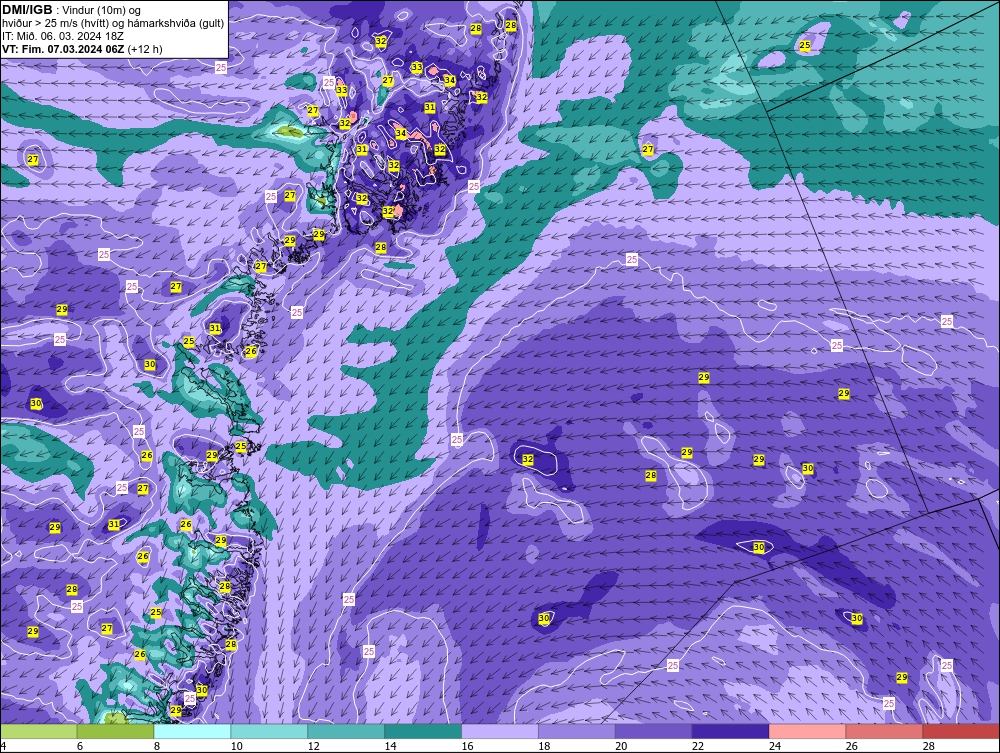Click the 26–28 salmon legend swatch
Image resolution: width=1000 pixels, height=753 pixels.
[884, 731]
